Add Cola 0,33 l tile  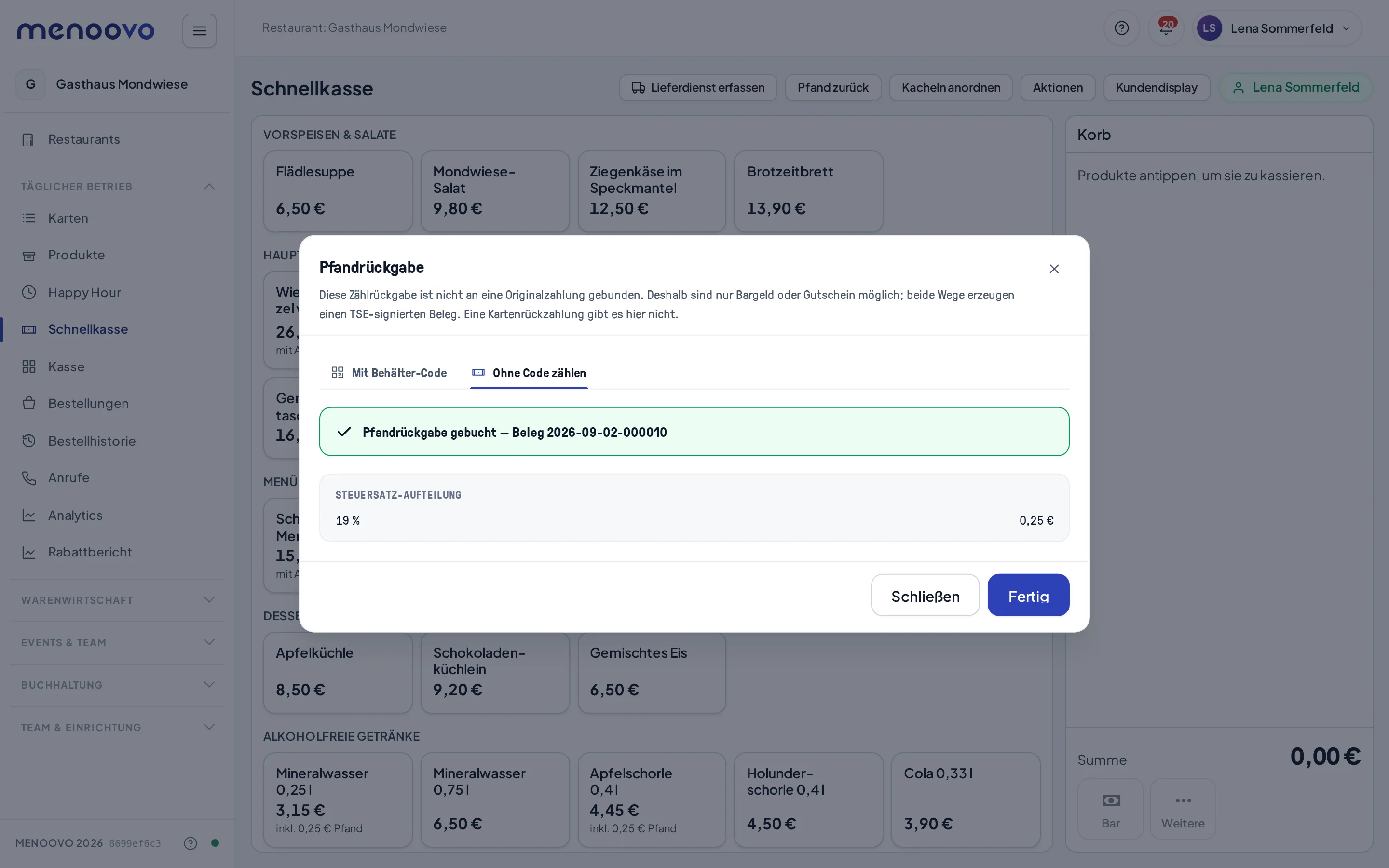[966, 800]
